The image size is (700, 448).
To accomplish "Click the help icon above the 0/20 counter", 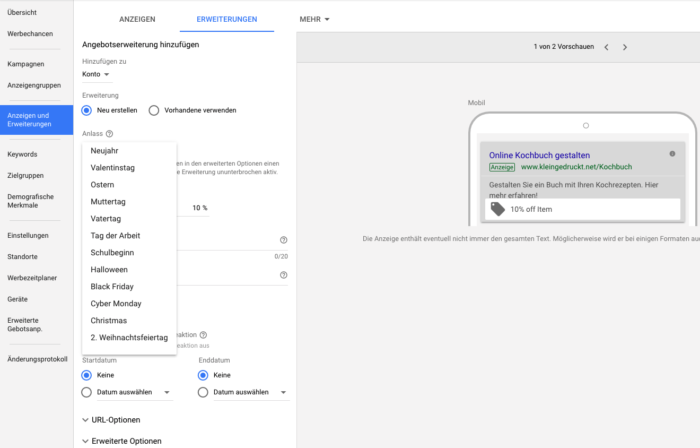I will coord(284,240).
